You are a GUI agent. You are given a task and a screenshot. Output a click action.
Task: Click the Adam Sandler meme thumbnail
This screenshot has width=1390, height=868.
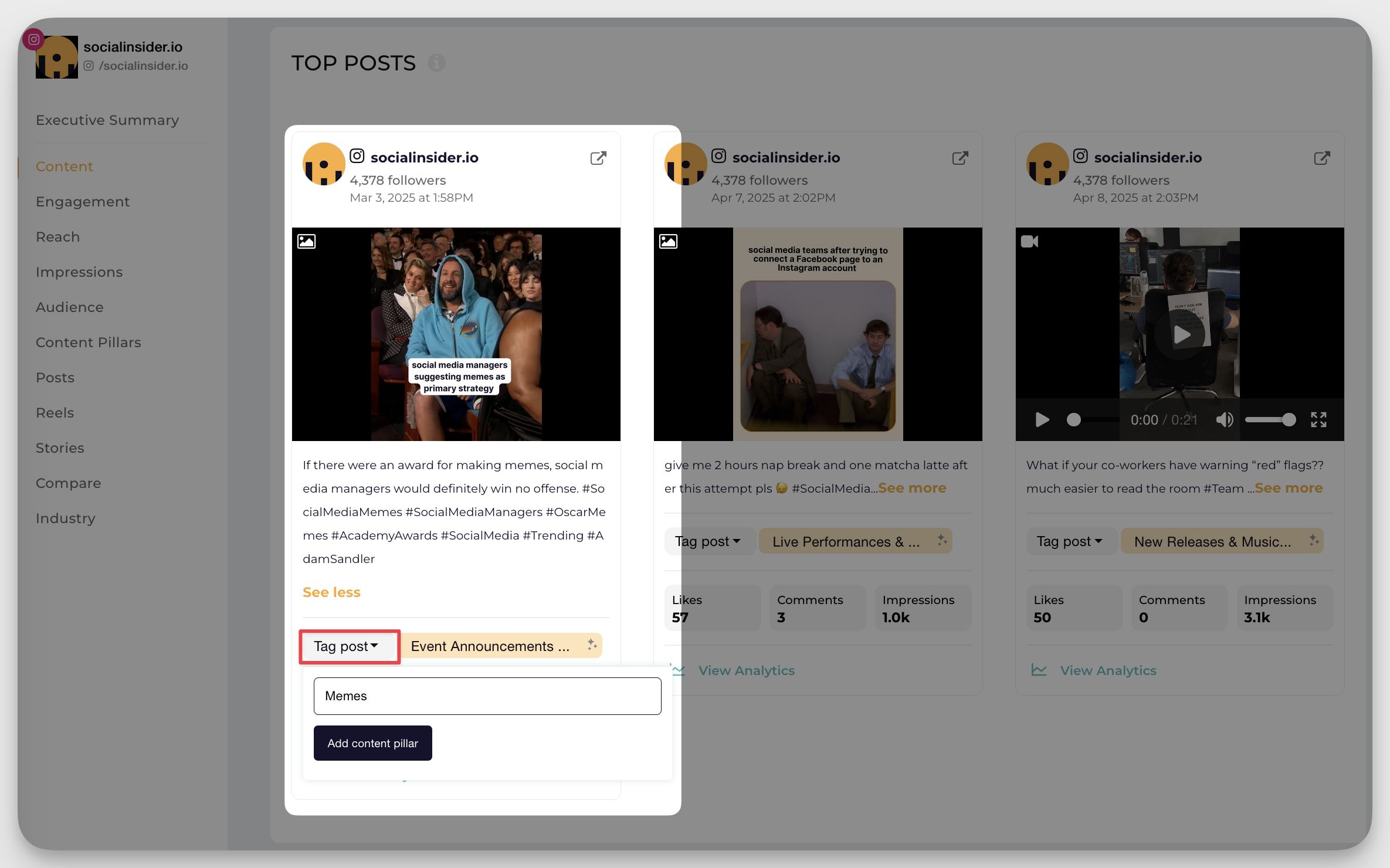456,334
